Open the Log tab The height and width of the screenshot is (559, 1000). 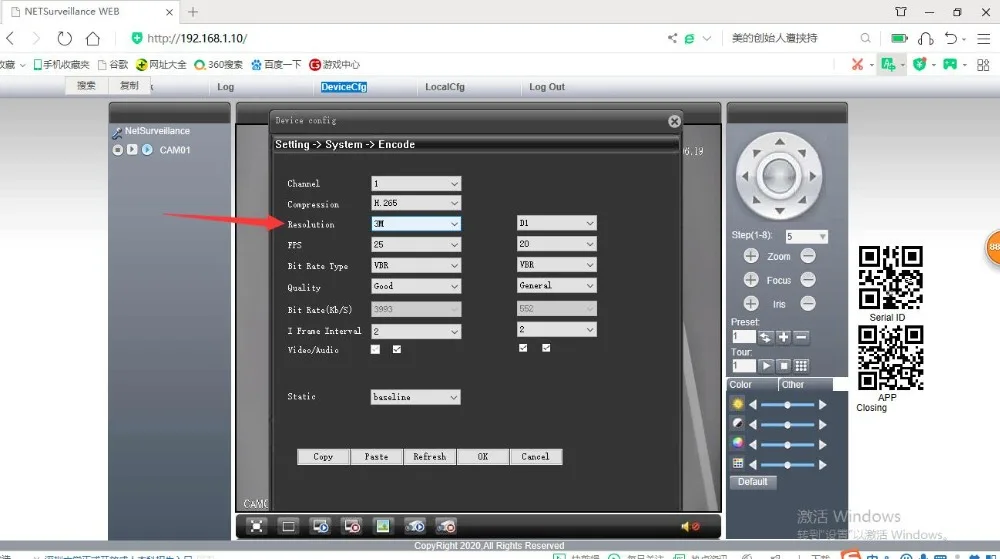coord(225,87)
